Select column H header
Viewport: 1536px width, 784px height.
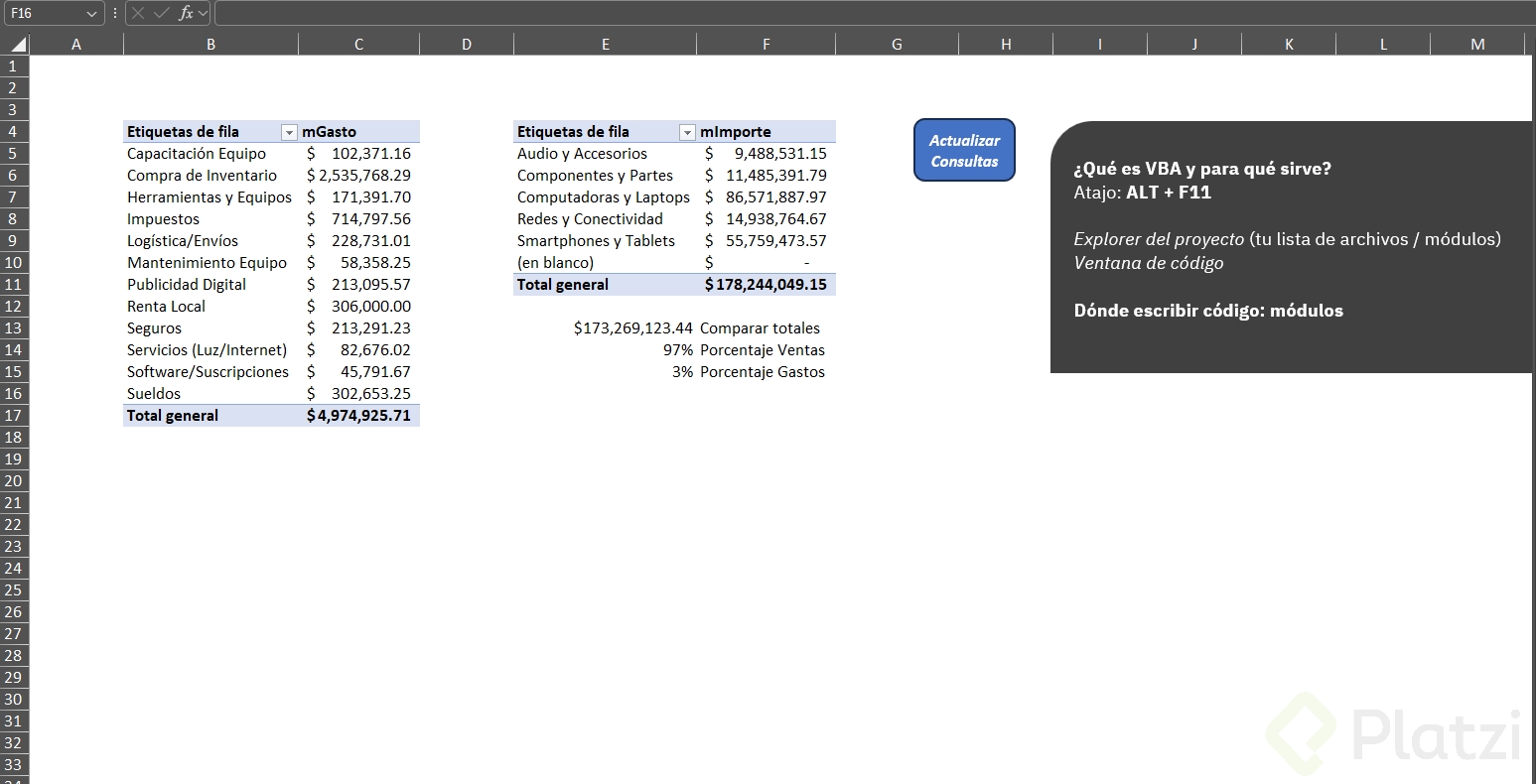pyautogui.click(x=1006, y=45)
